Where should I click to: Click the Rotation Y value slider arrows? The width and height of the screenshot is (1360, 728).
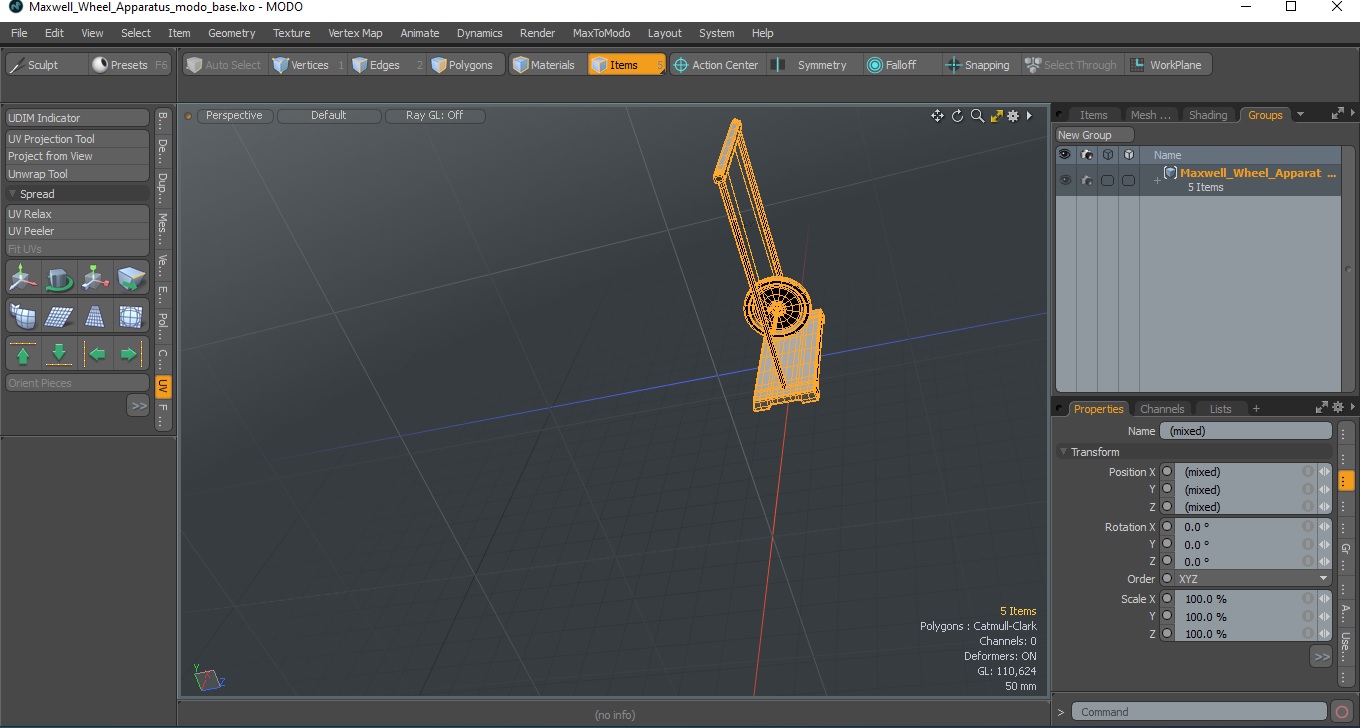1324,545
